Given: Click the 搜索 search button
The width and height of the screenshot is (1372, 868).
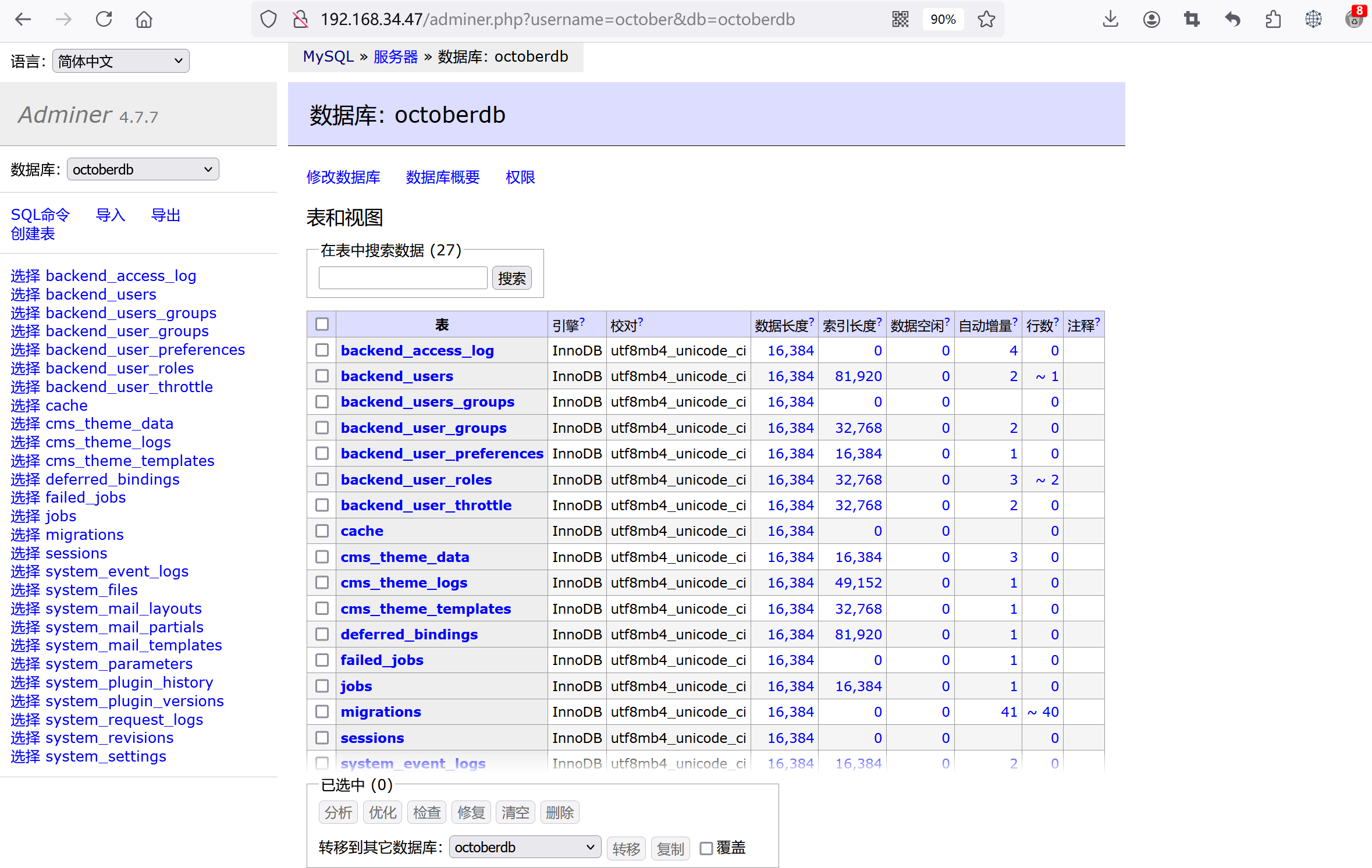Looking at the screenshot, I should click(x=512, y=278).
